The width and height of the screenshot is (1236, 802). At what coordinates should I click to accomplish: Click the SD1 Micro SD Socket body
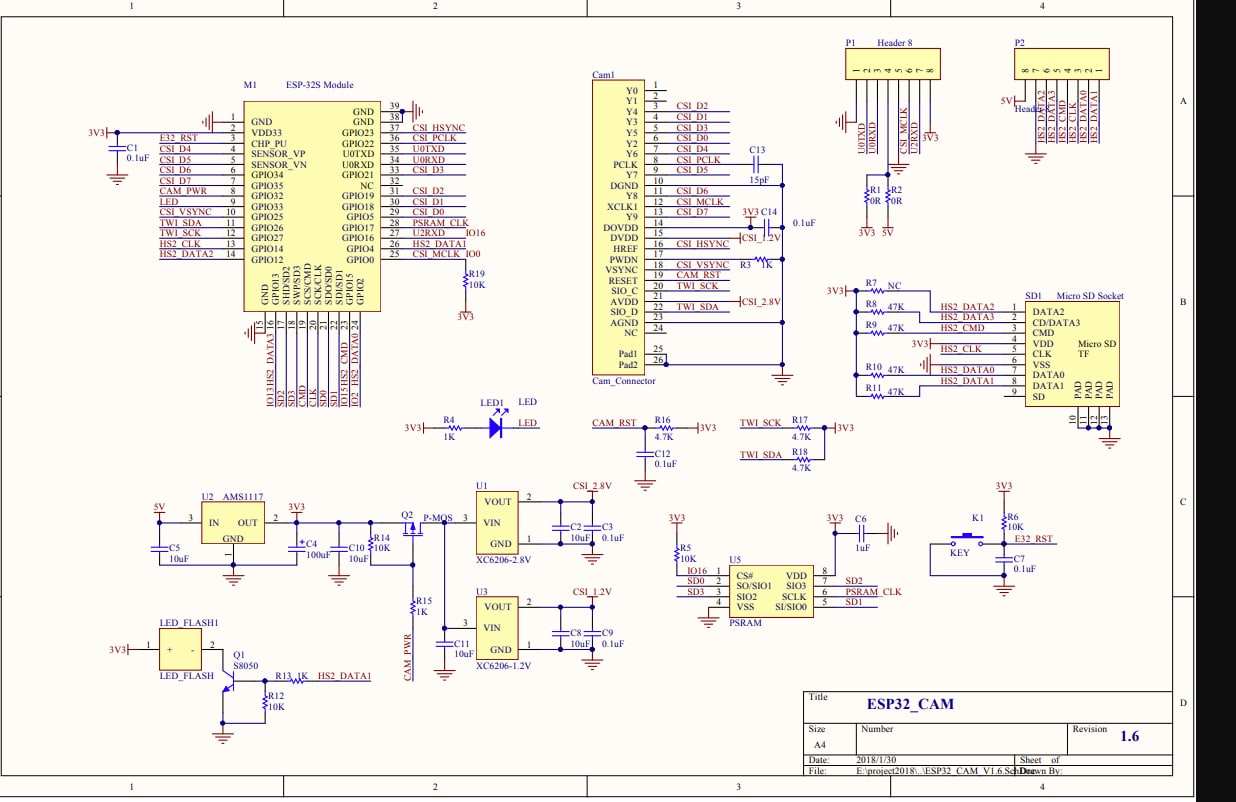coord(1071,354)
